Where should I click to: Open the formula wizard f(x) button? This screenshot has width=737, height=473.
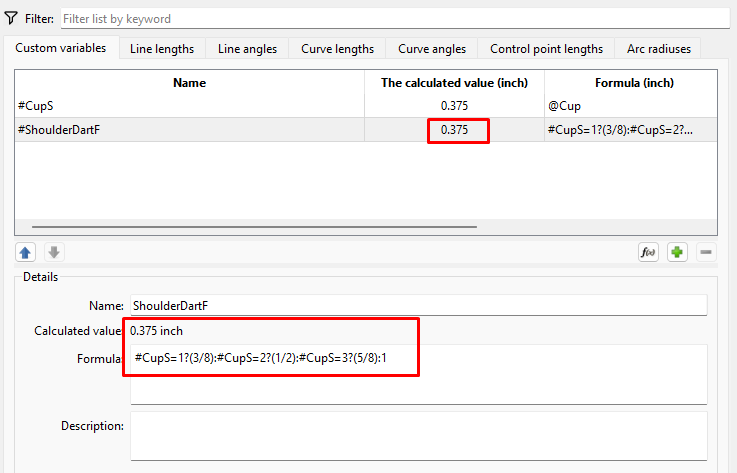[649, 253]
